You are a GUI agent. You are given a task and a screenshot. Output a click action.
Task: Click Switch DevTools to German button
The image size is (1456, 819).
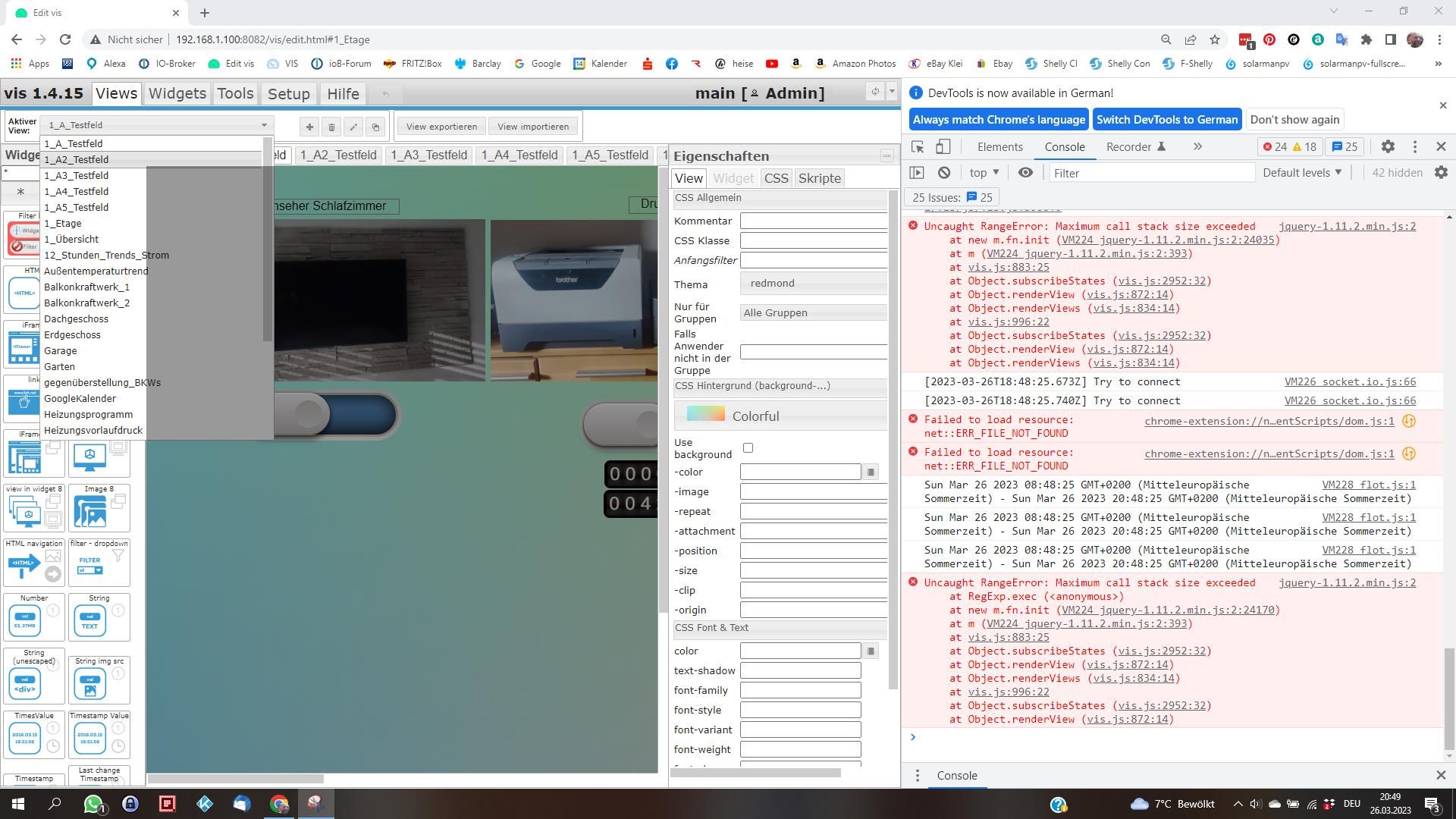1166,120
